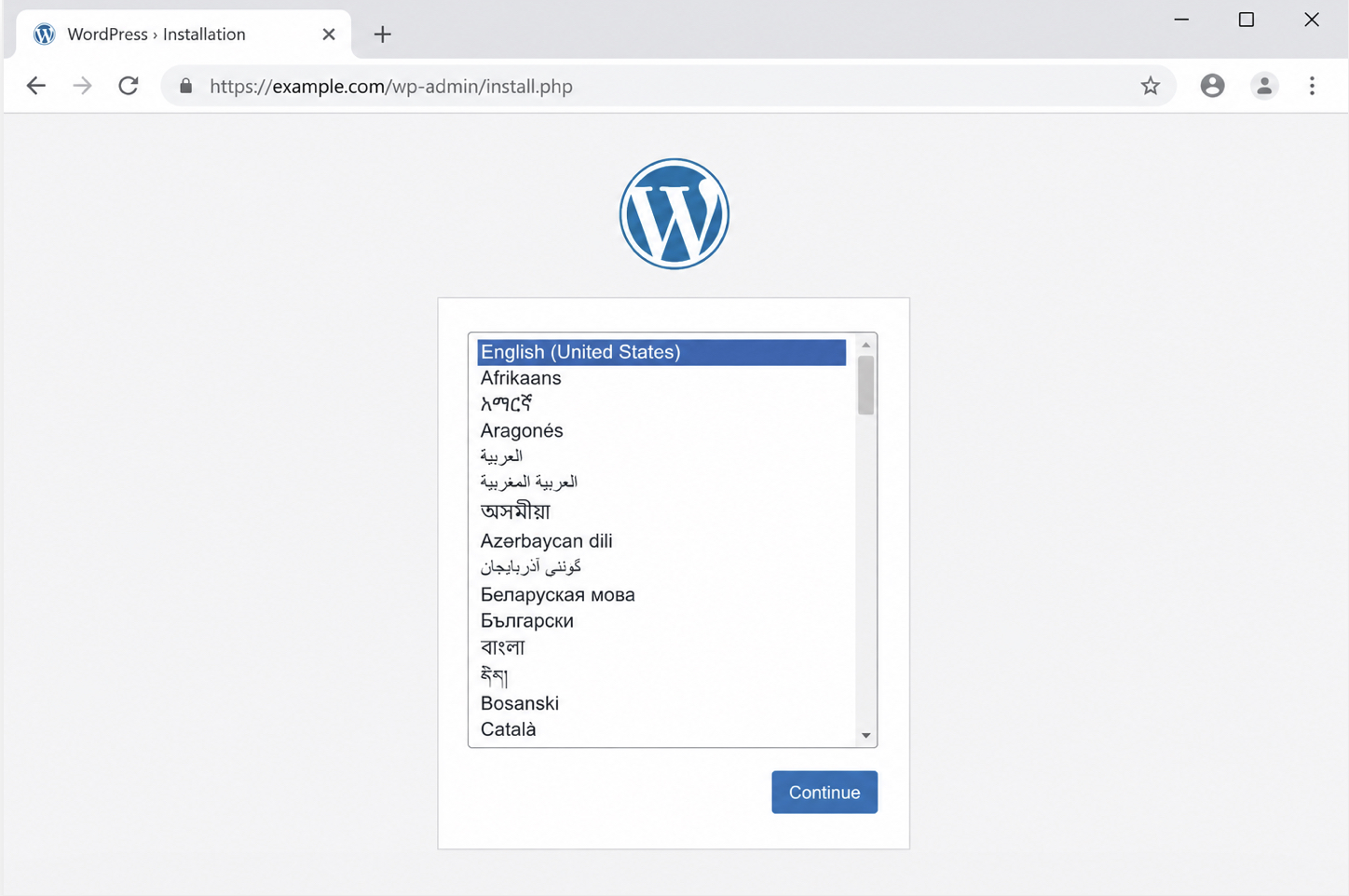Select English (United States) language
This screenshot has height=896, width=1349.
coord(661,352)
